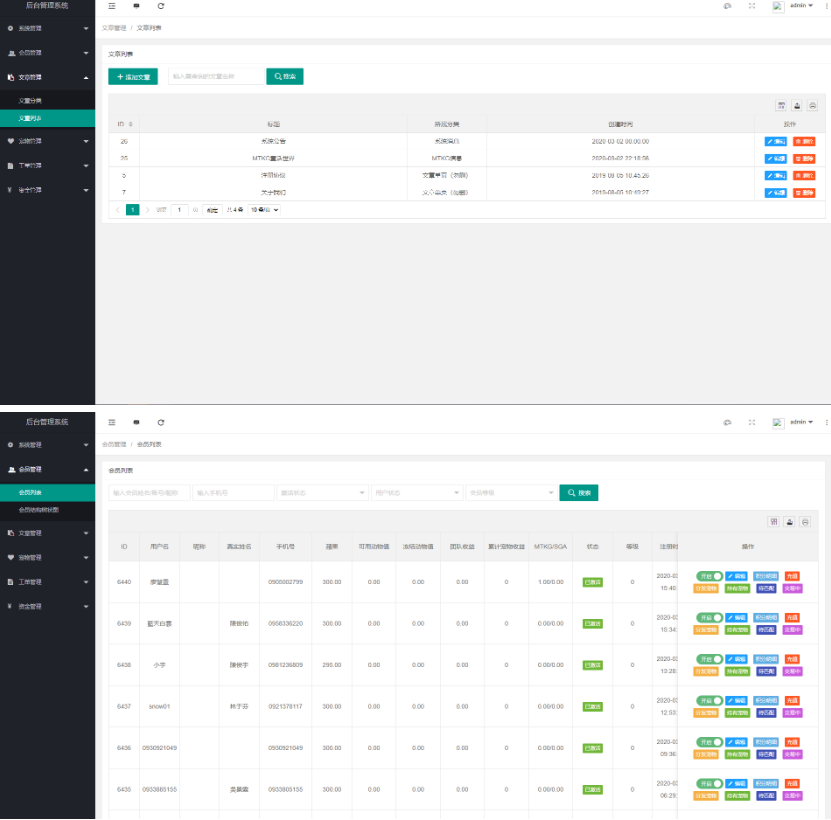
Task: Click the green 添加文章 button
Action: click(x=133, y=76)
